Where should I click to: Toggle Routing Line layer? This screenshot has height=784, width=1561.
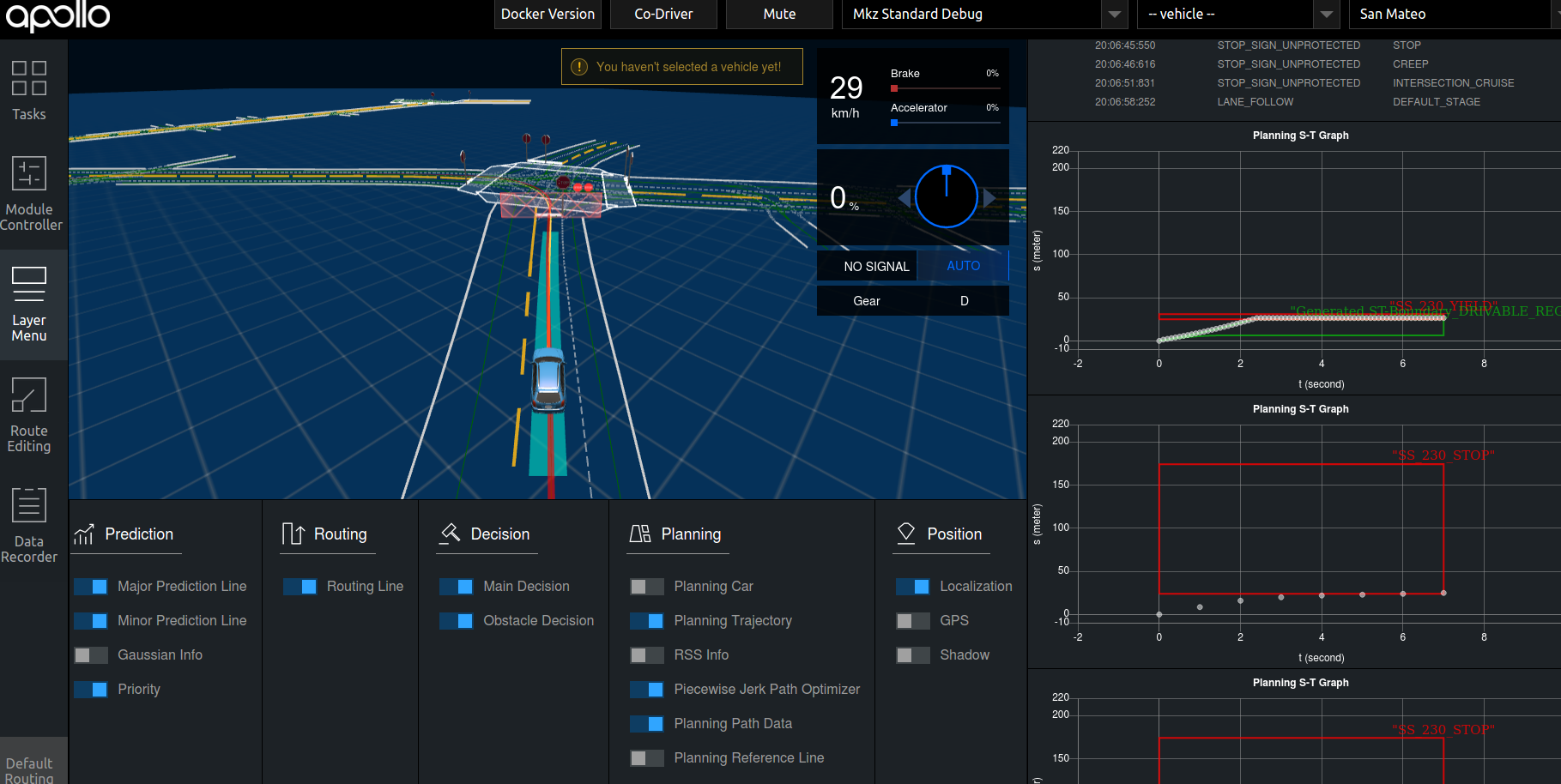tap(300, 587)
